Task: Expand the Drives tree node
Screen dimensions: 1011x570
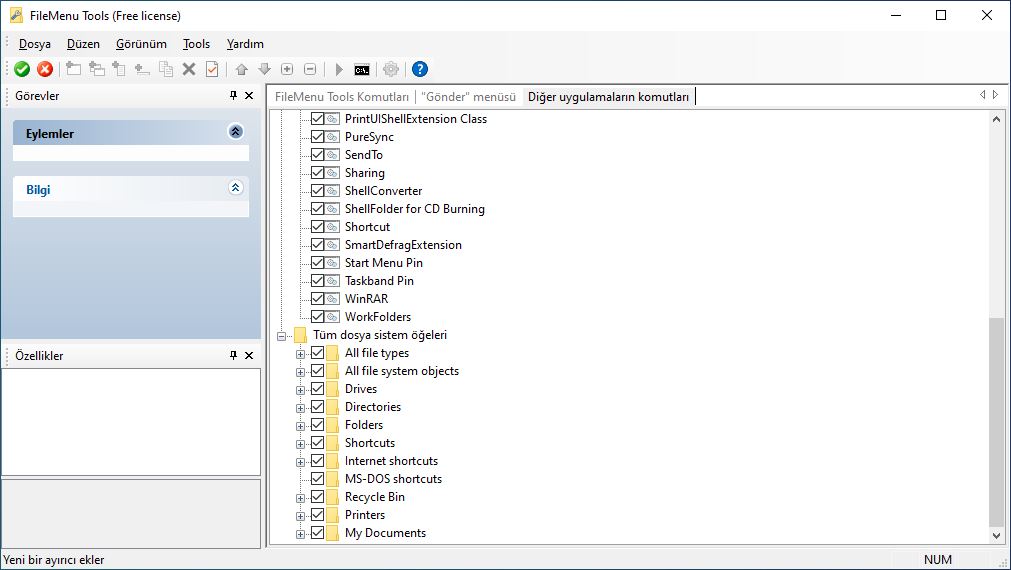Action: pyautogui.click(x=300, y=390)
